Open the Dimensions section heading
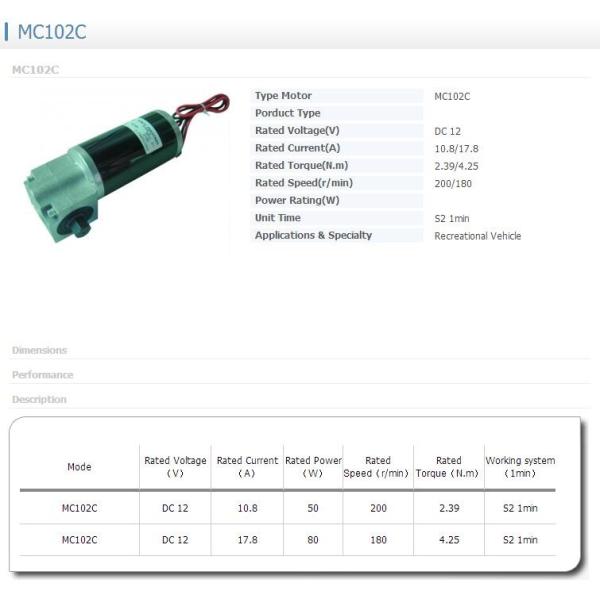 (x=39, y=350)
